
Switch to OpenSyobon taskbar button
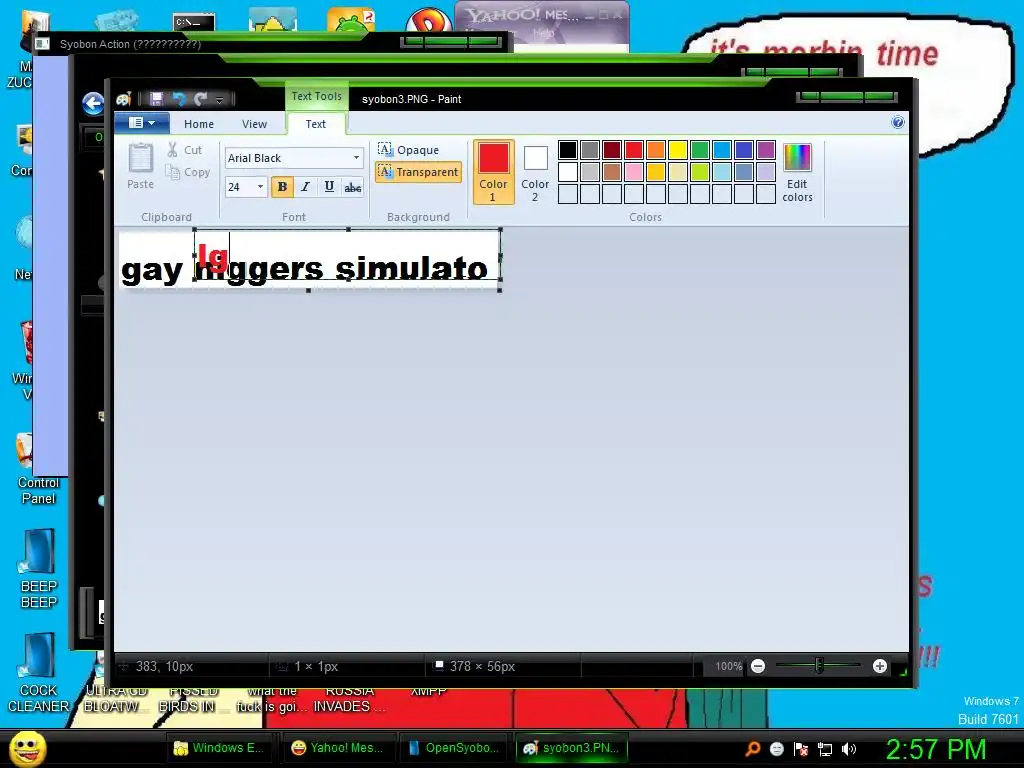455,748
